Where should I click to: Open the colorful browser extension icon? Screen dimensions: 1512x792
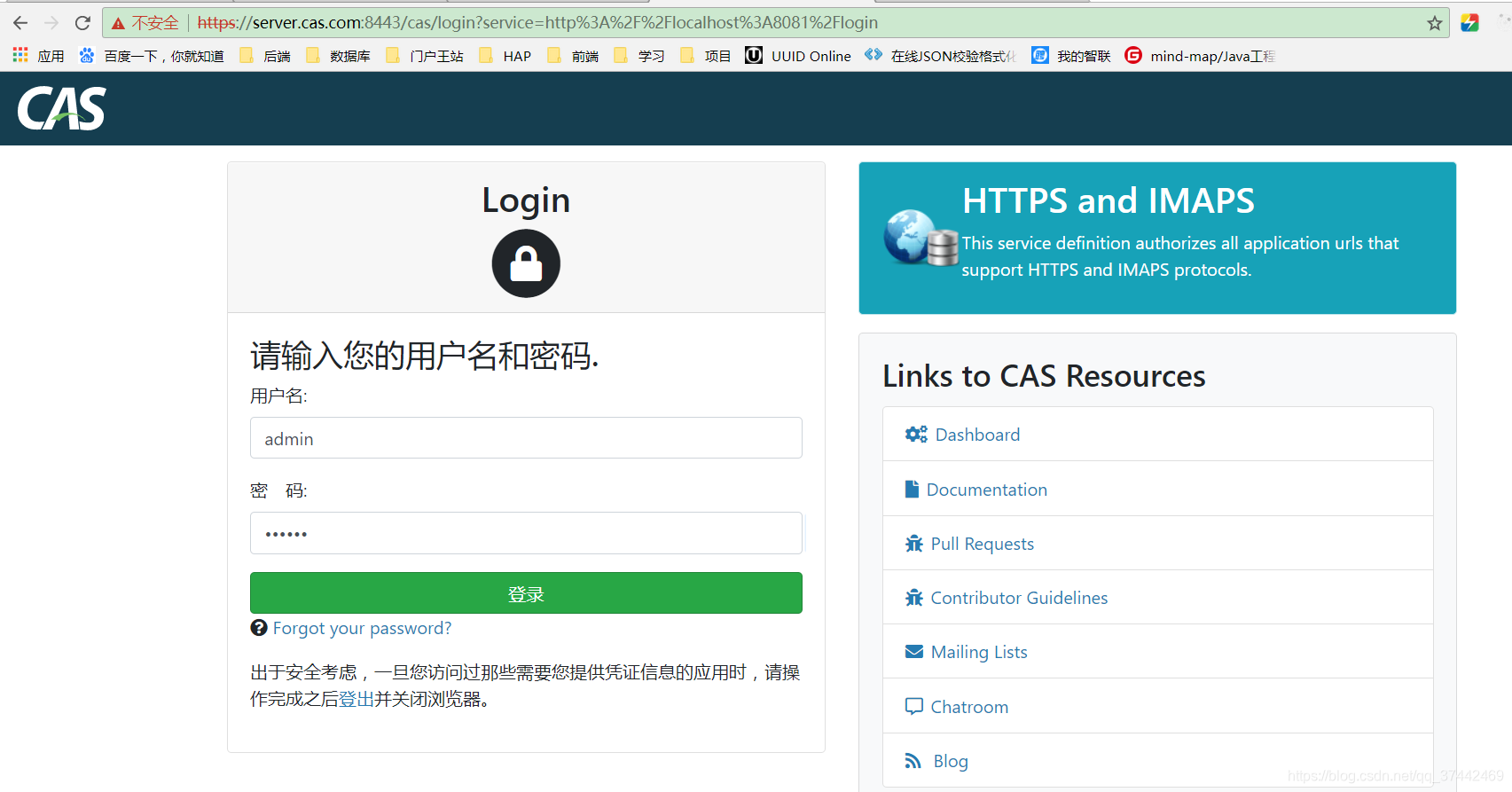coord(1469,23)
